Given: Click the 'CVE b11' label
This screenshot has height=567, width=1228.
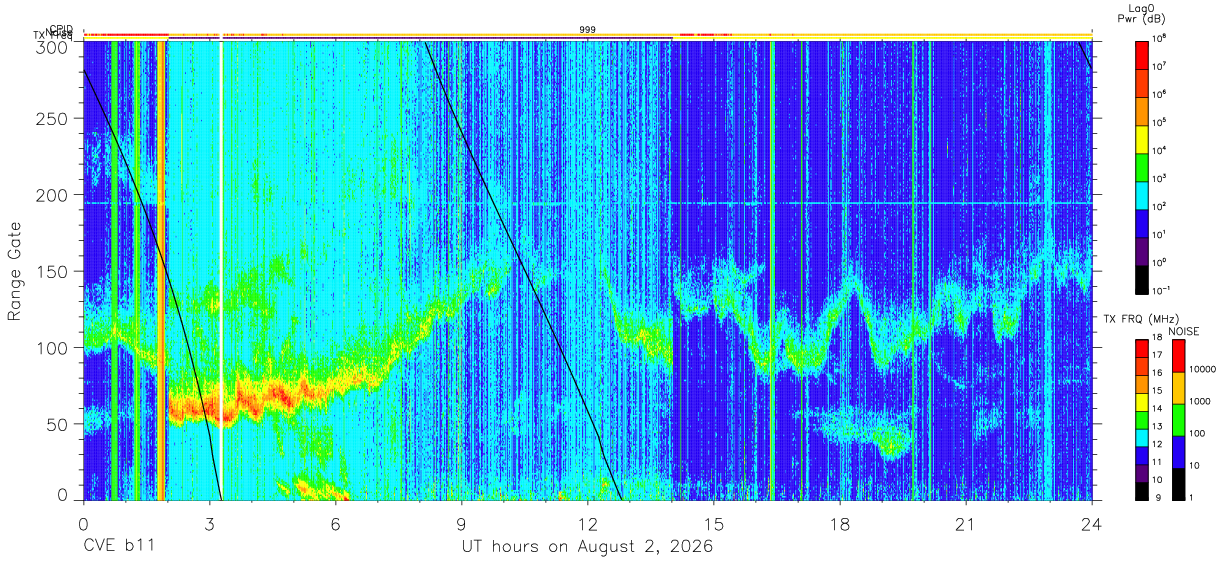Looking at the screenshot, I should pos(118,547).
